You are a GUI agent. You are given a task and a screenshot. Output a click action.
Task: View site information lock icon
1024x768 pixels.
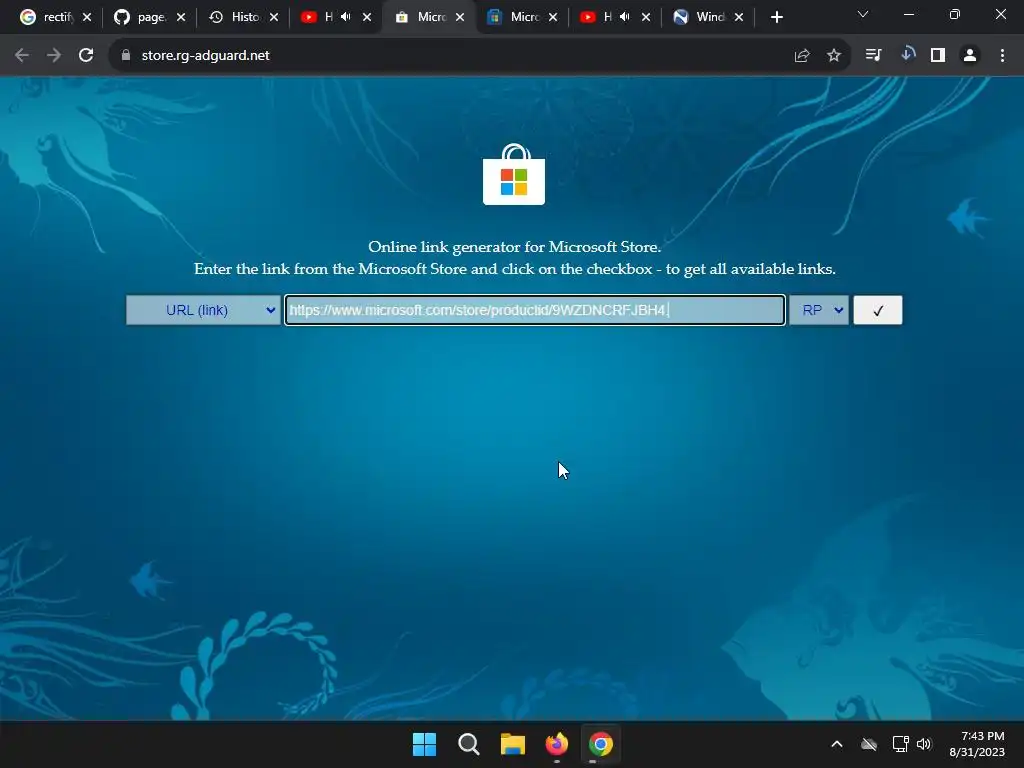coord(126,56)
